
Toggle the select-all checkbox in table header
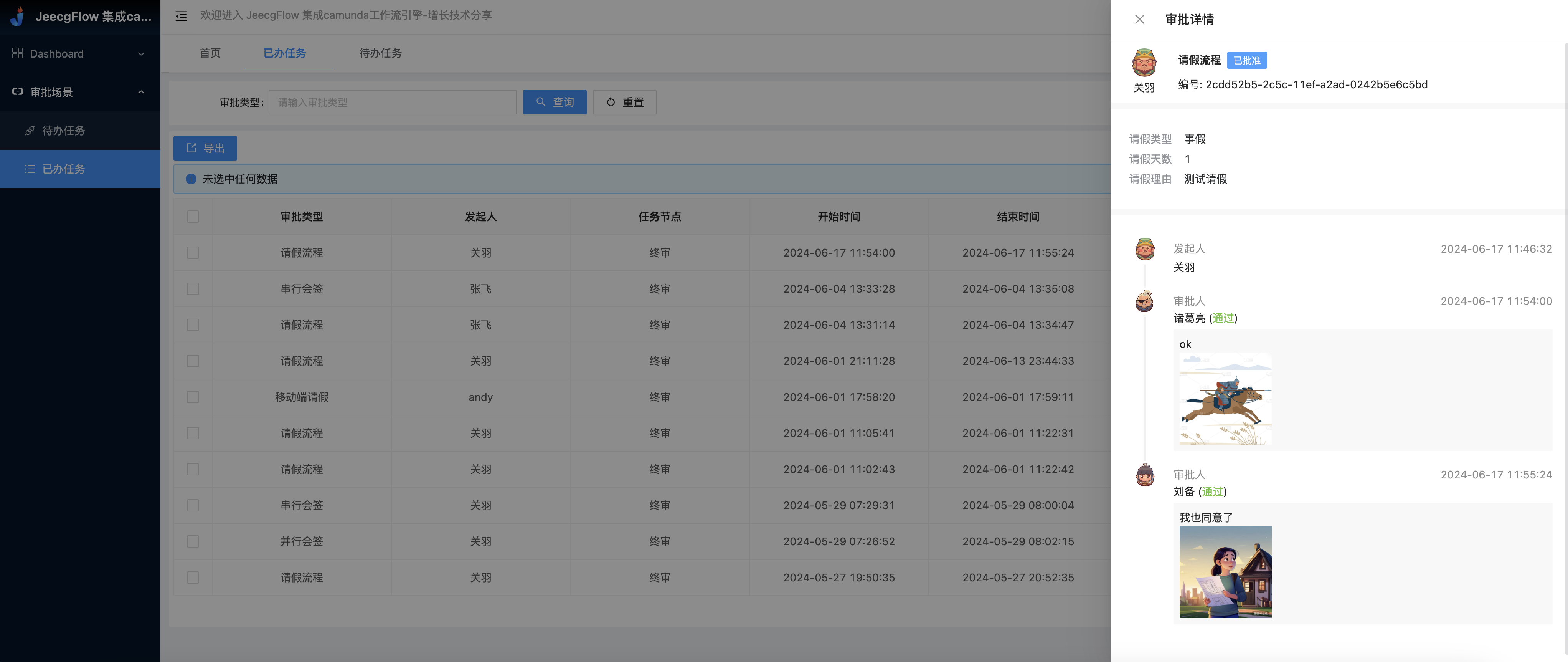pos(193,217)
